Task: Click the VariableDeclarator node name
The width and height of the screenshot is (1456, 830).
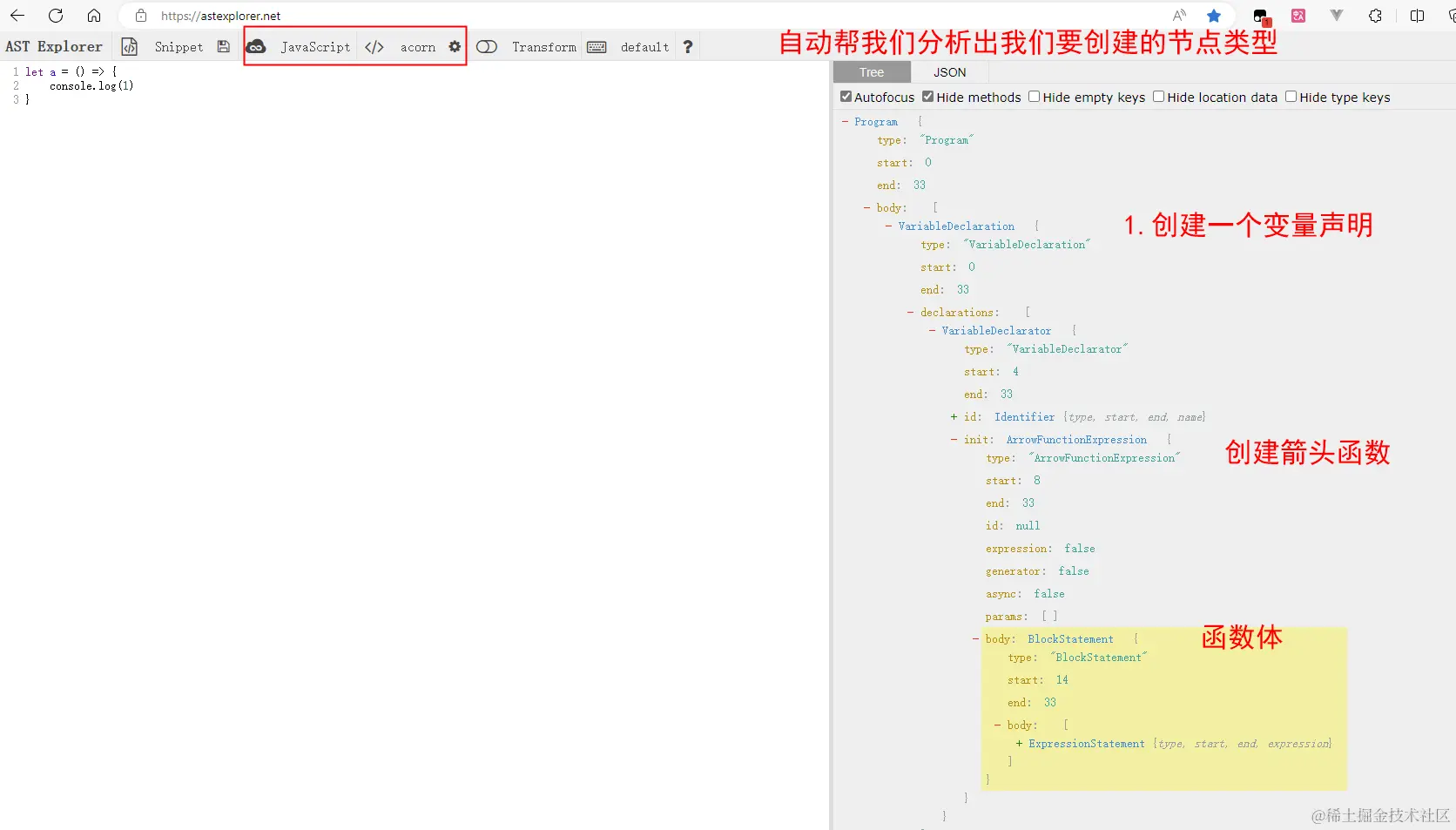Action: (996, 331)
